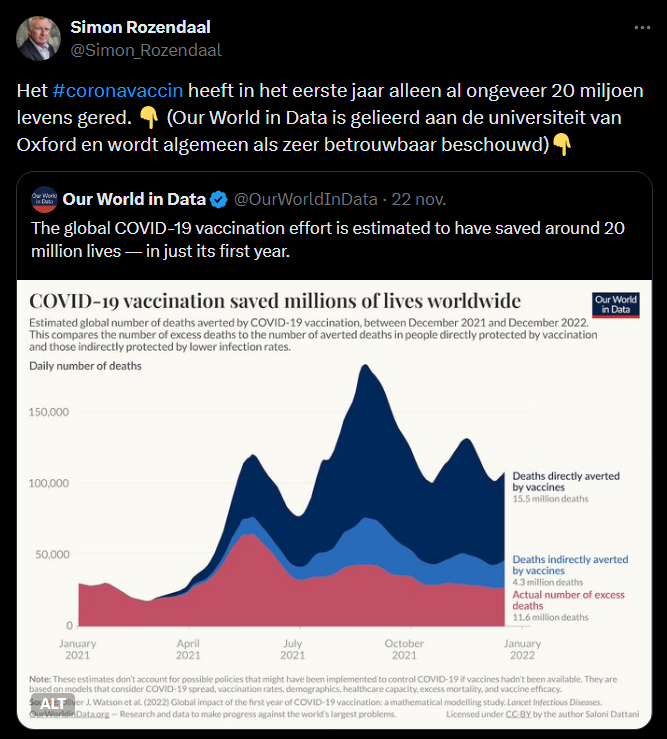Click the blue verified badge
Viewport: 667px width, 739px height.
click(218, 200)
